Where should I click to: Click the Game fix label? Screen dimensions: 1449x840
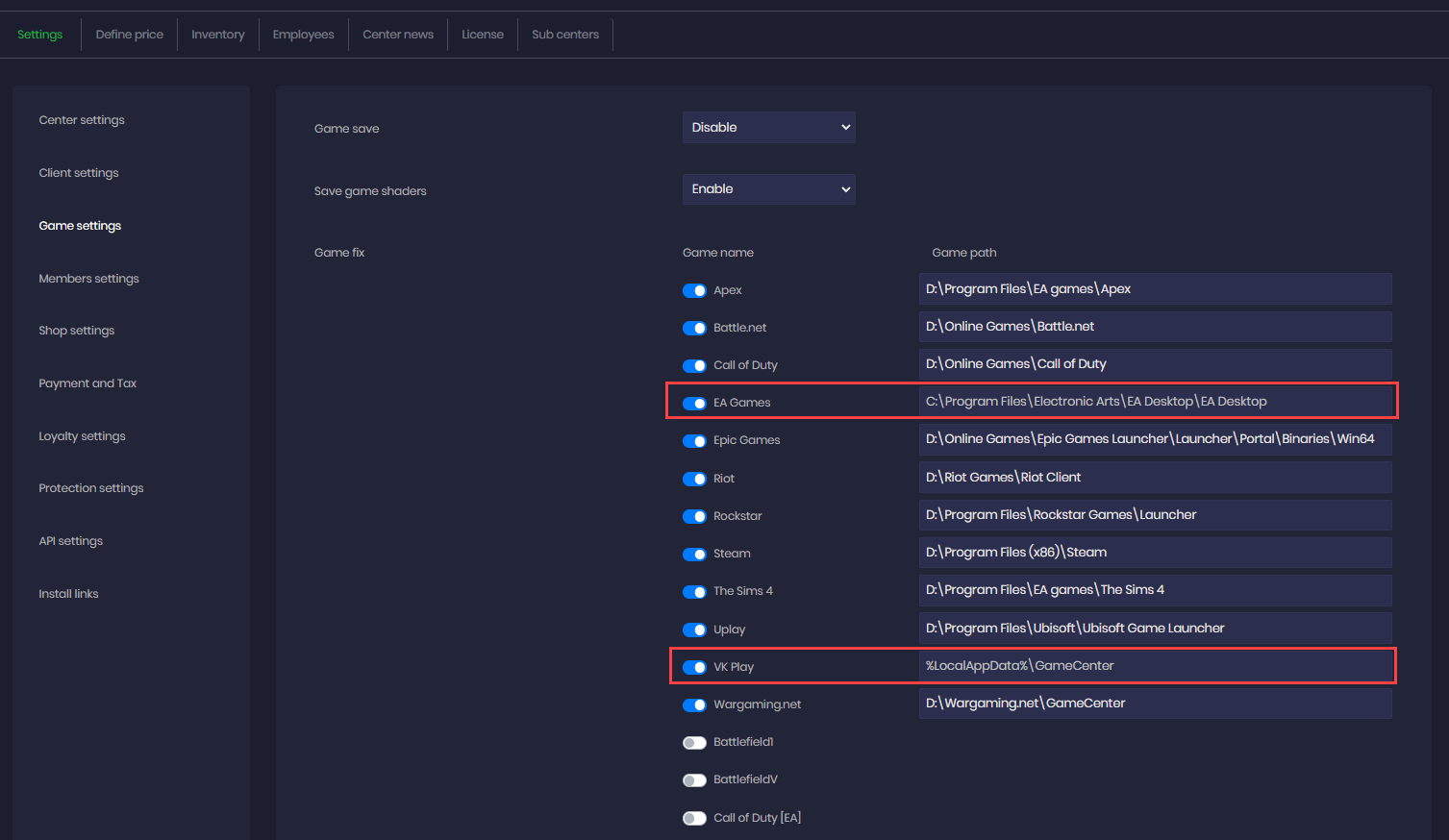tap(339, 253)
